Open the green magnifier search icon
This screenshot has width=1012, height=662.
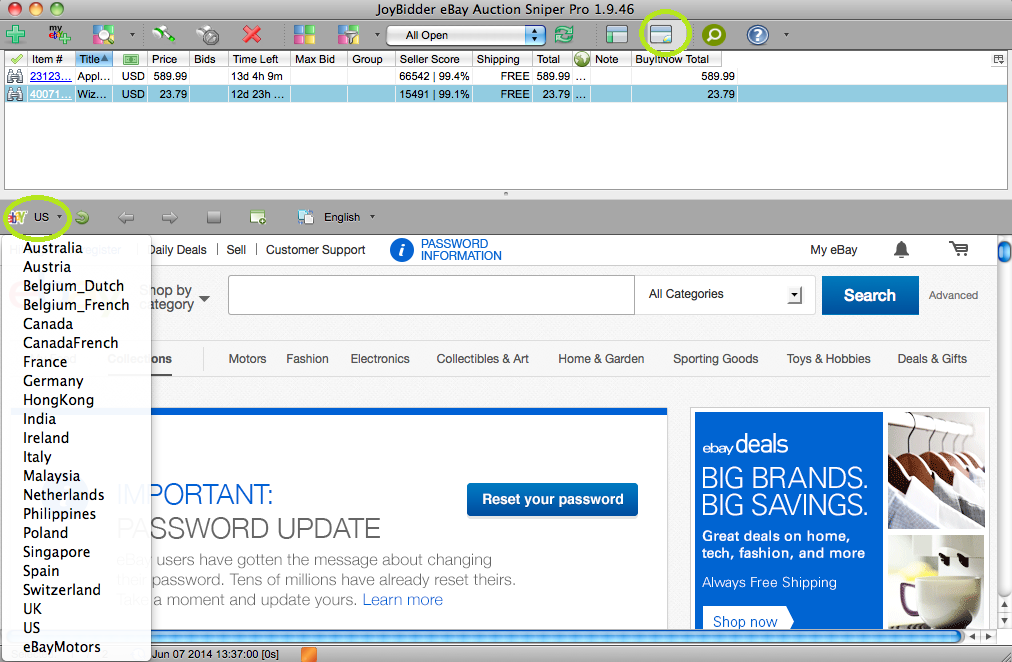[714, 34]
